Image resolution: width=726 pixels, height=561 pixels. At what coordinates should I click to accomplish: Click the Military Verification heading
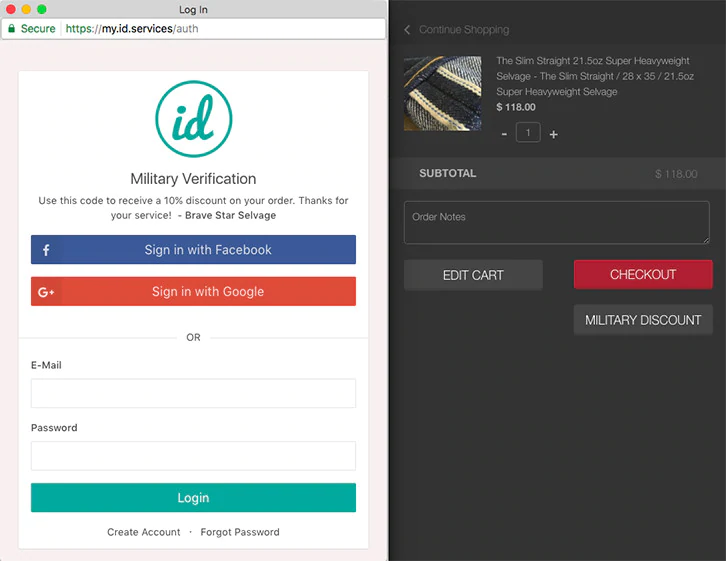(x=193, y=179)
